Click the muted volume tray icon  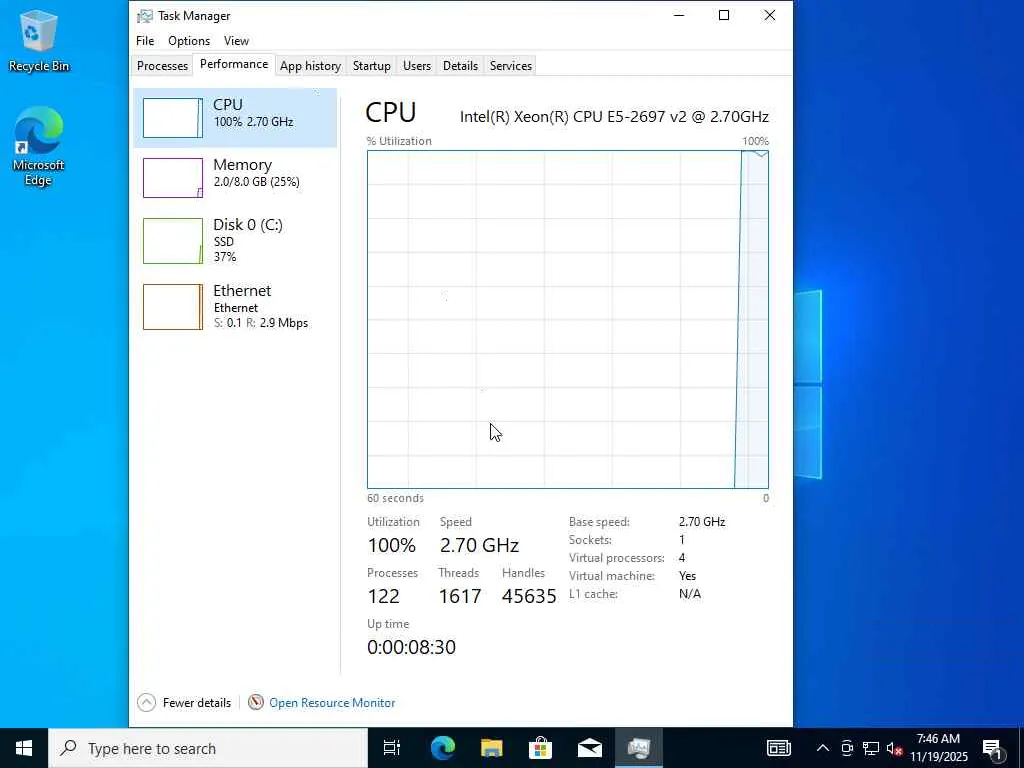[x=895, y=748]
